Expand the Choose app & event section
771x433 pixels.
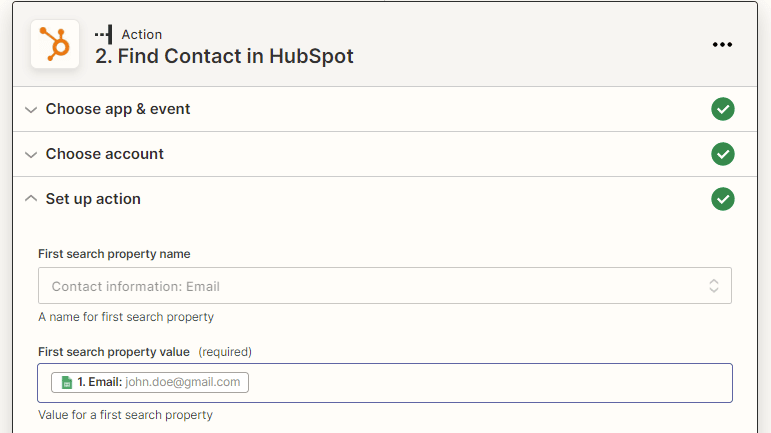click(x=31, y=110)
